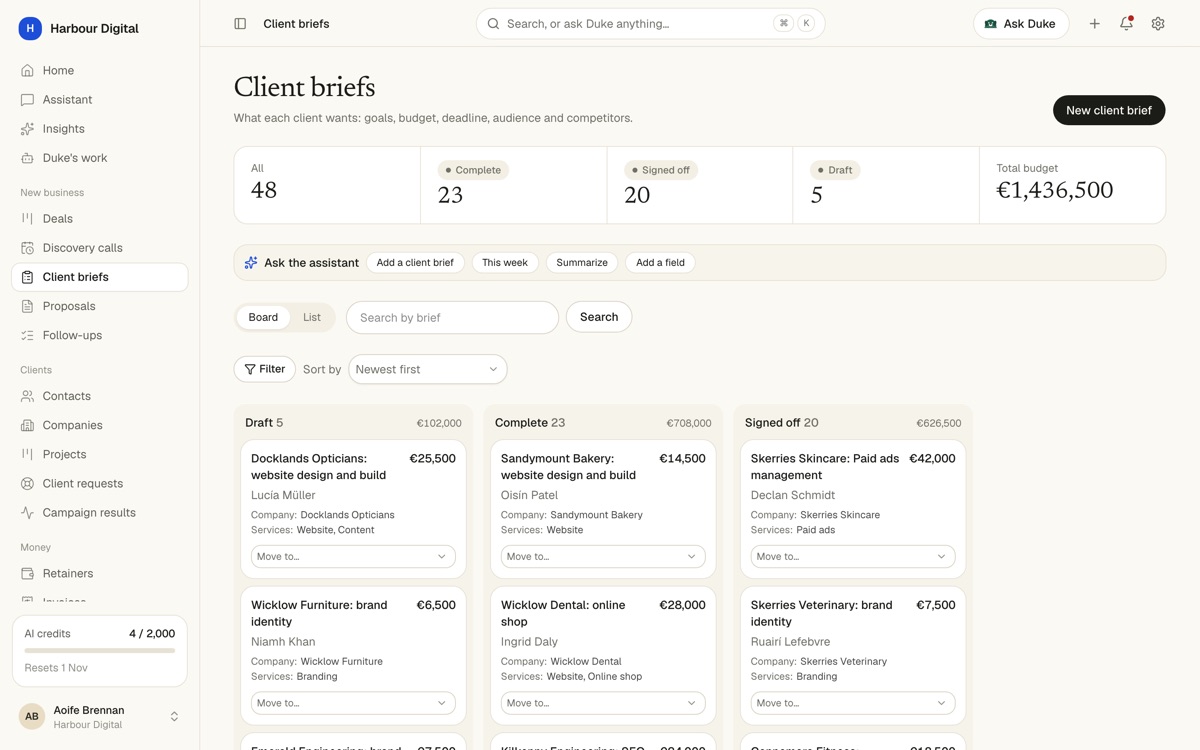Image resolution: width=1200 pixels, height=750 pixels.
Task: Click the Deals icon
Action: coord(27,218)
